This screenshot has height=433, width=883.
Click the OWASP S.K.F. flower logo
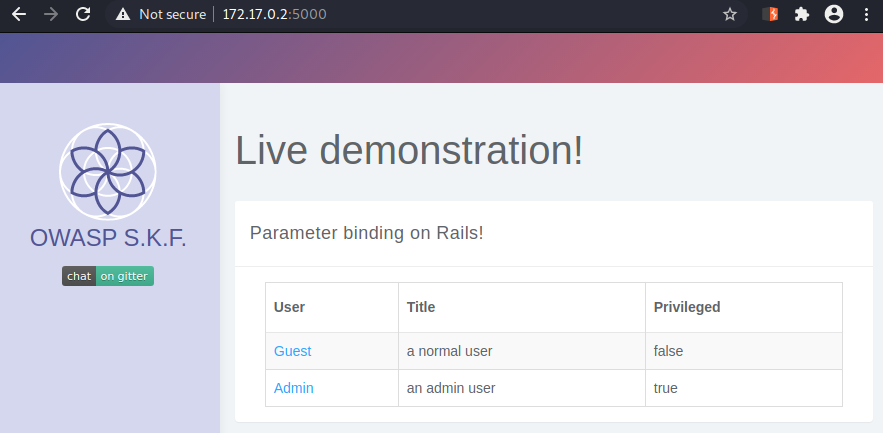108,171
